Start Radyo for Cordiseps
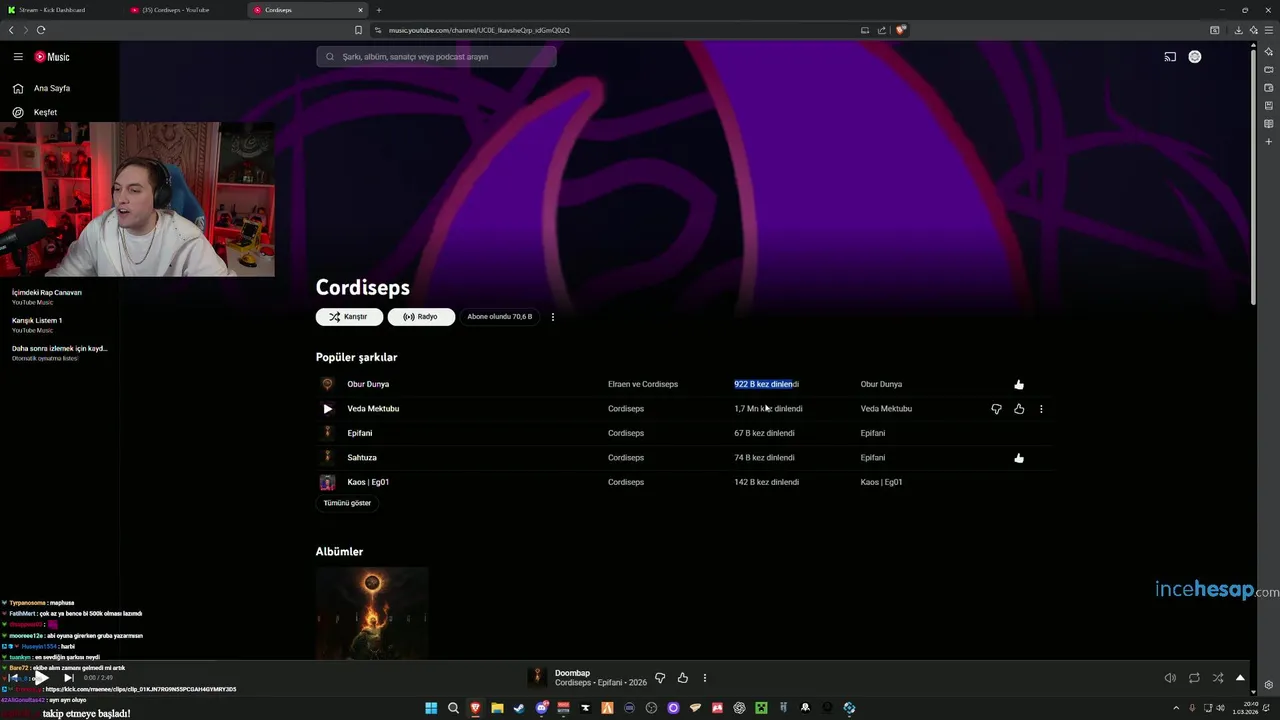1280x720 pixels. pos(421,317)
